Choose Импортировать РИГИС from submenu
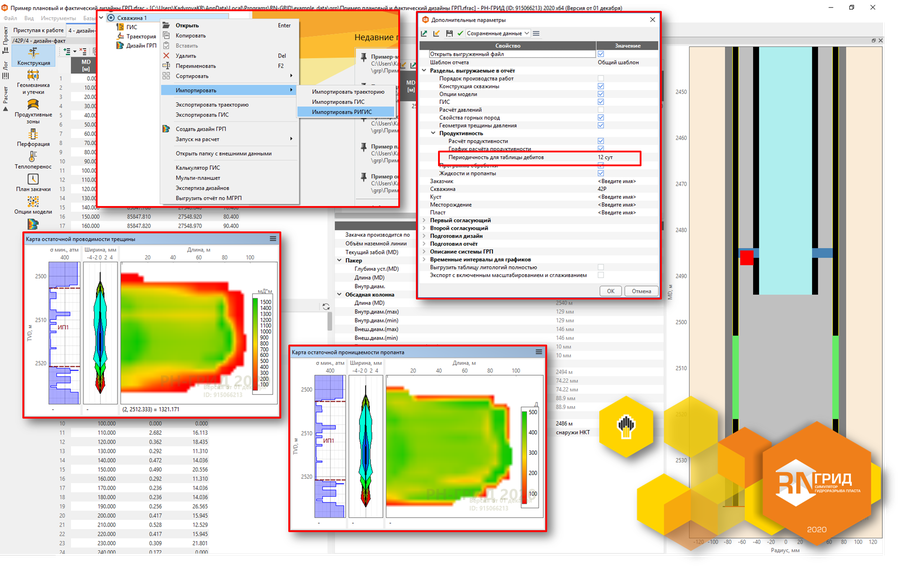900x571 pixels. [x=342, y=112]
